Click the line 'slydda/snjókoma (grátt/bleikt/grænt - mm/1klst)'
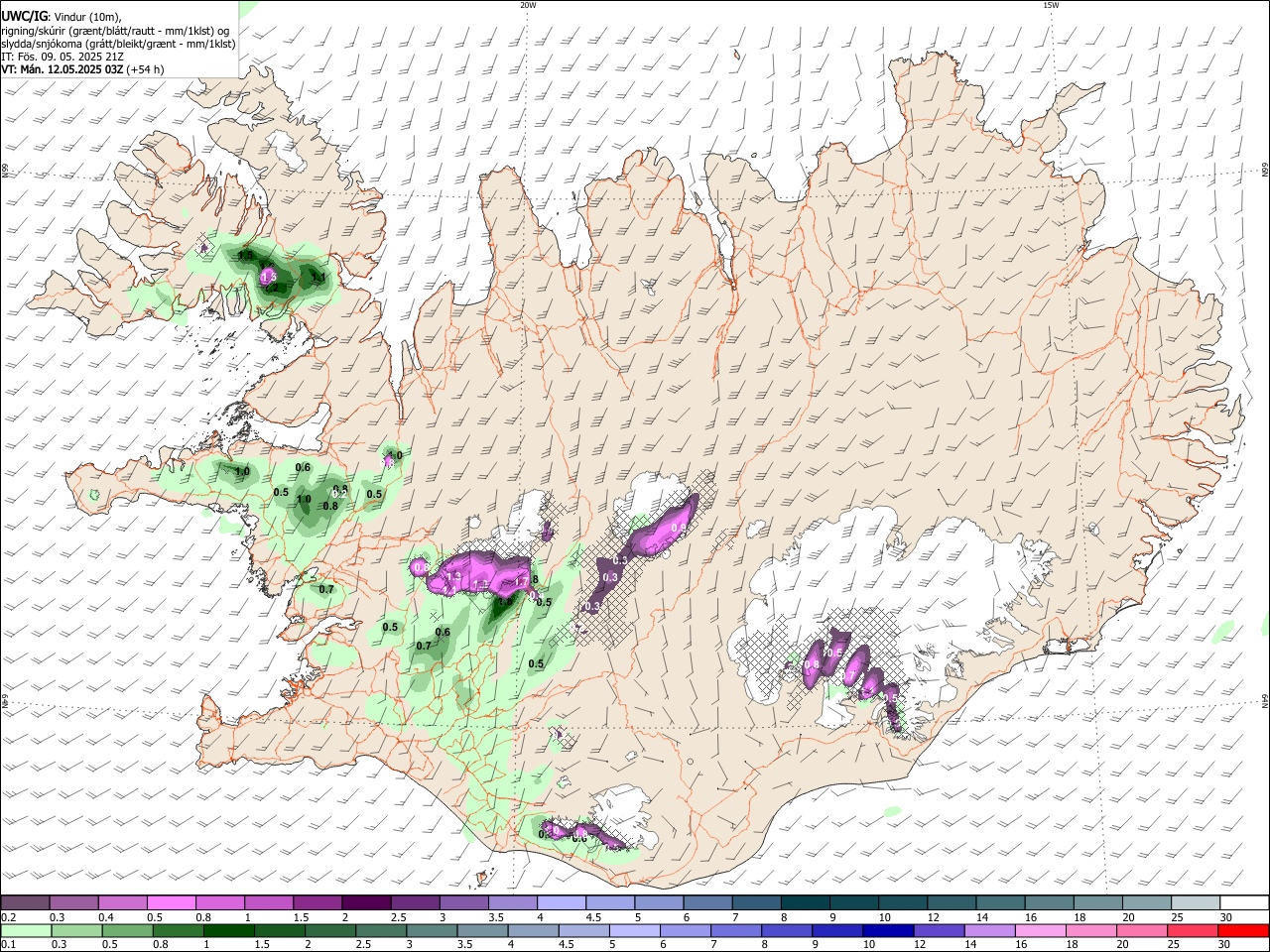Viewport: 1270px width, 952px height. pyautogui.click(x=118, y=44)
